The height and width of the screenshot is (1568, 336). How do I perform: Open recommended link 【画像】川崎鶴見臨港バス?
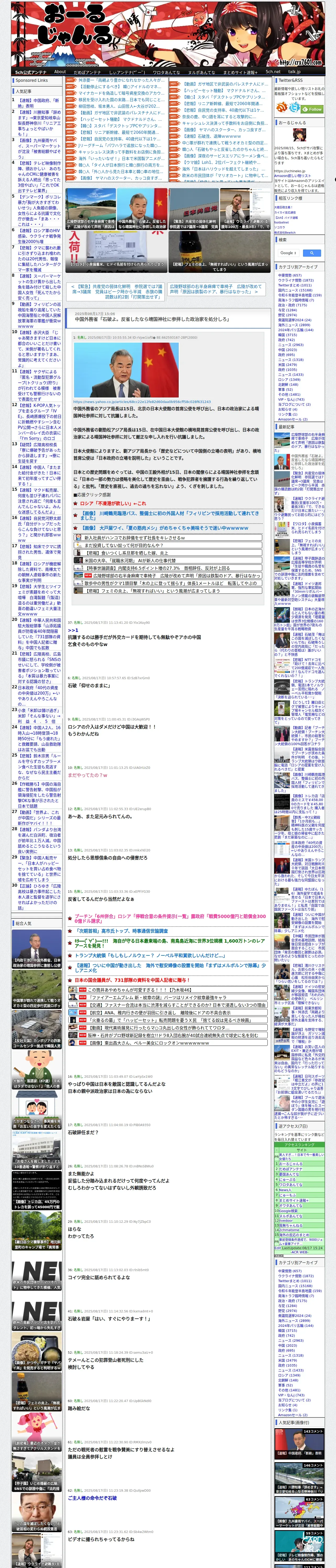tap(170, 516)
